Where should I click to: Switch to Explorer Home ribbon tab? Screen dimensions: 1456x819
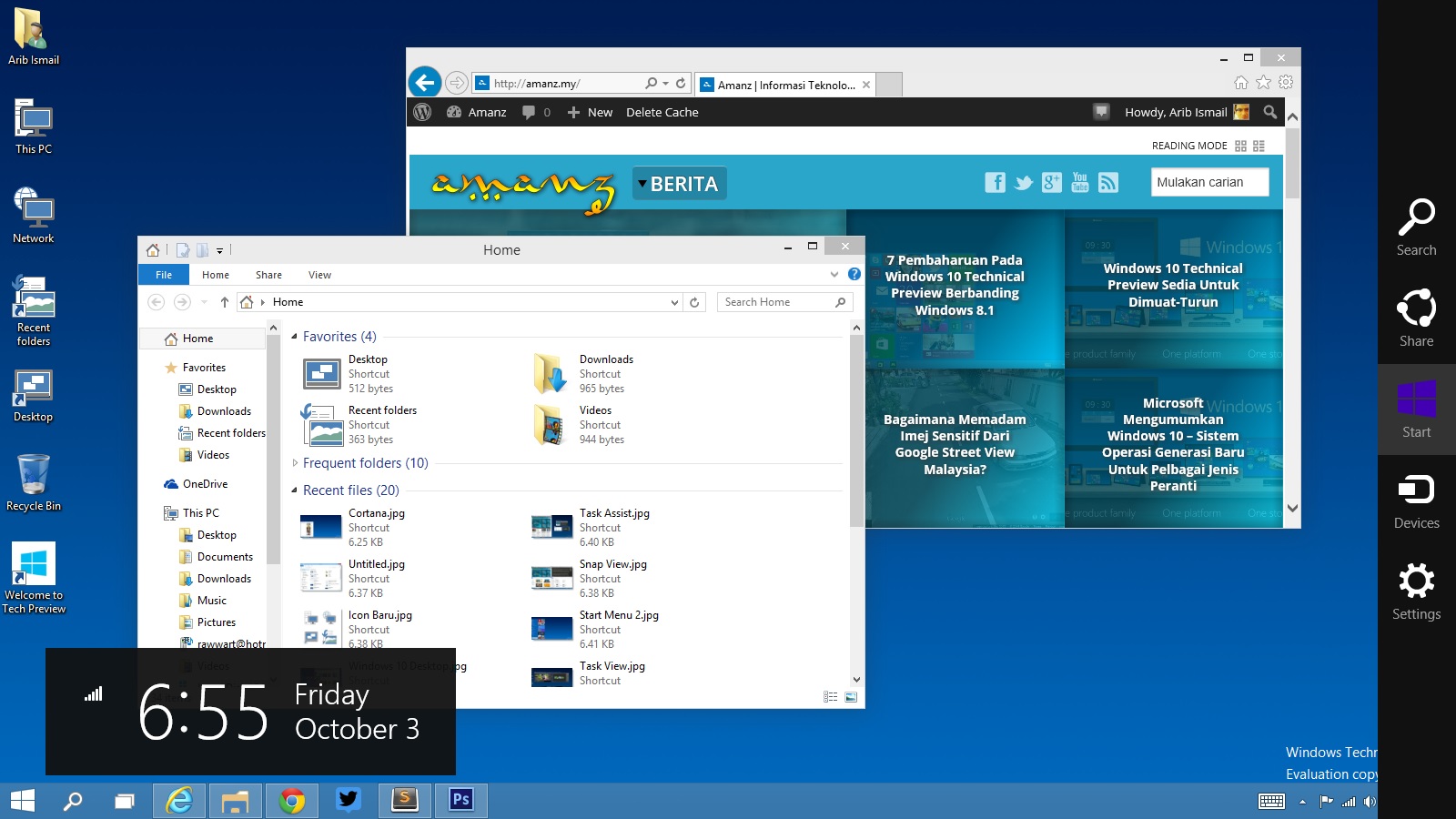coord(216,275)
